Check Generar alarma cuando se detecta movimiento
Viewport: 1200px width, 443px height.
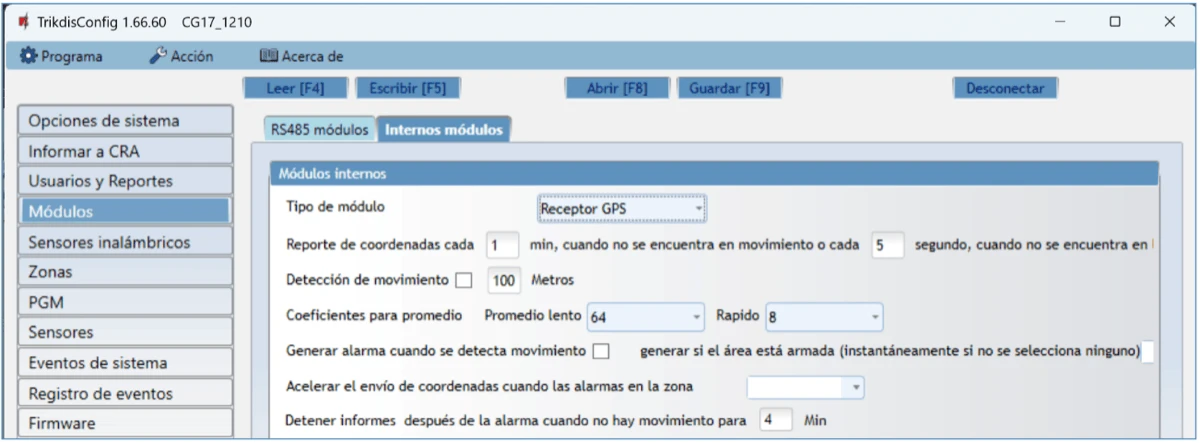601,351
